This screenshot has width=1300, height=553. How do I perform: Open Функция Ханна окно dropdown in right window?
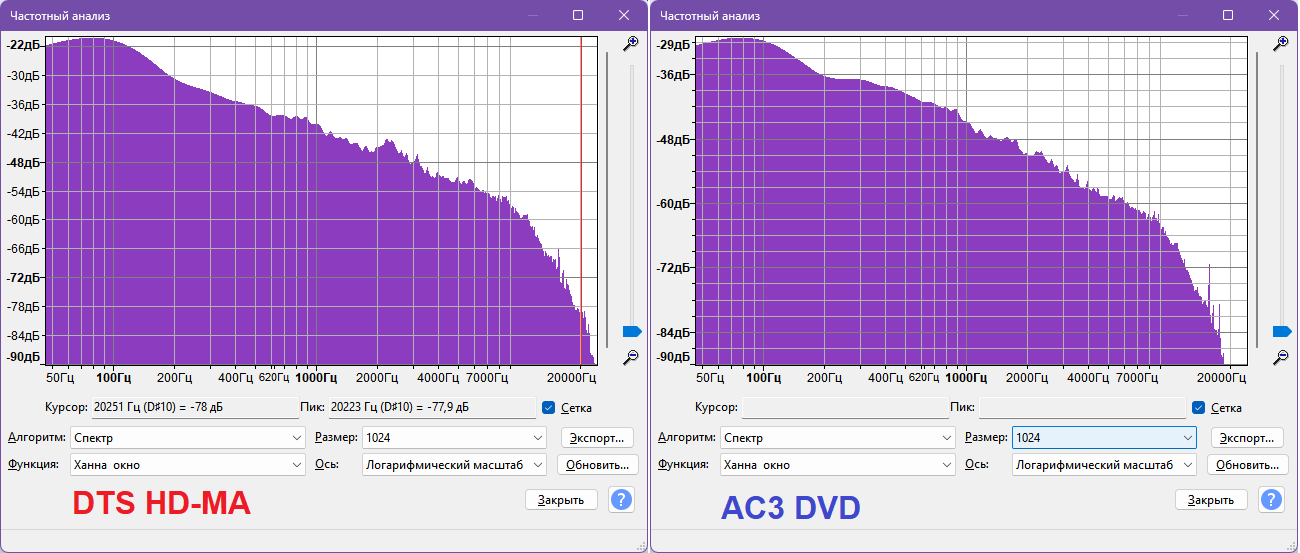click(x=838, y=464)
